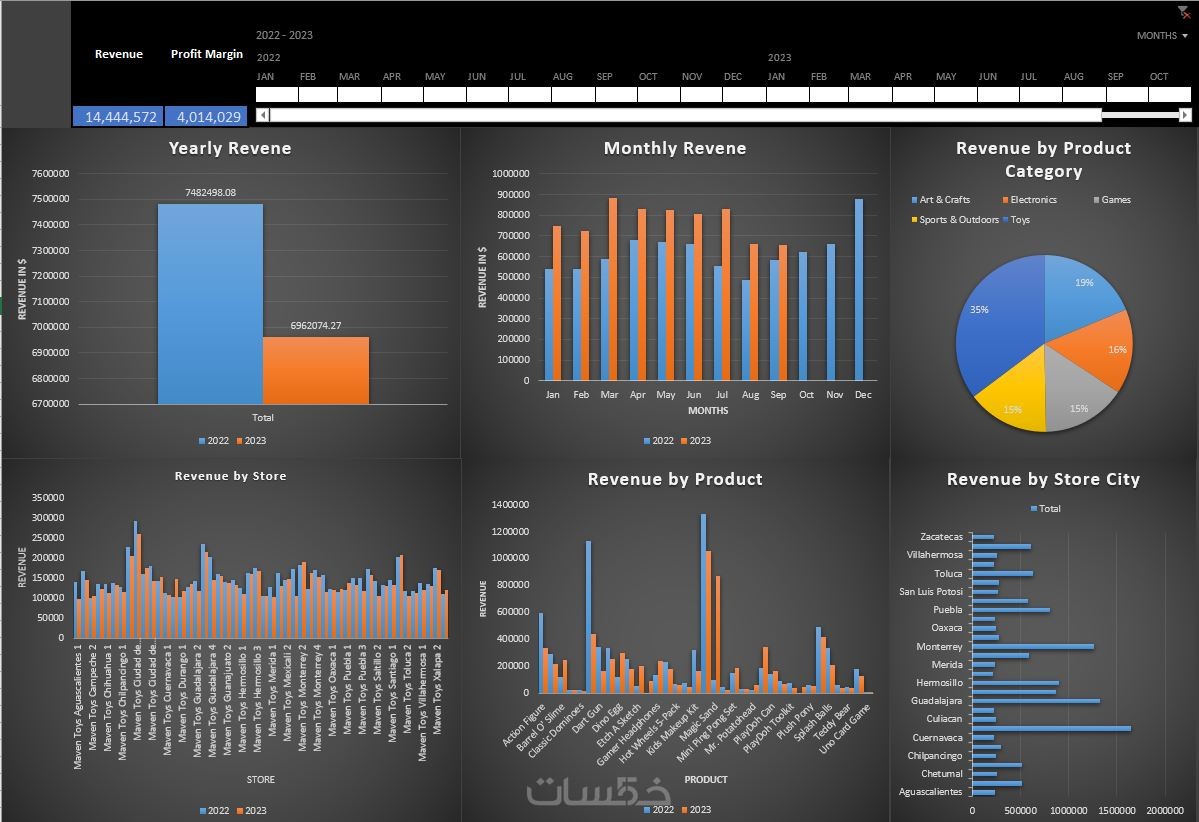Click the Monthly Revene chart title

[x=674, y=148]
